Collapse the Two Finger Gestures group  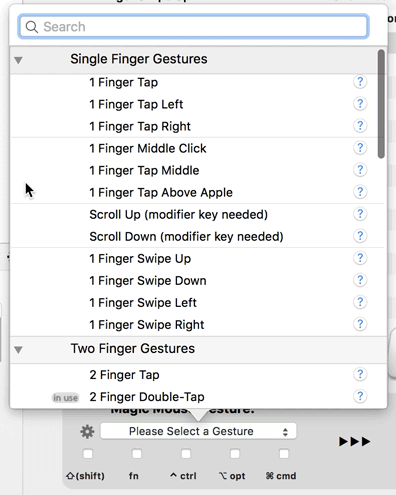[x=18, y=350]
